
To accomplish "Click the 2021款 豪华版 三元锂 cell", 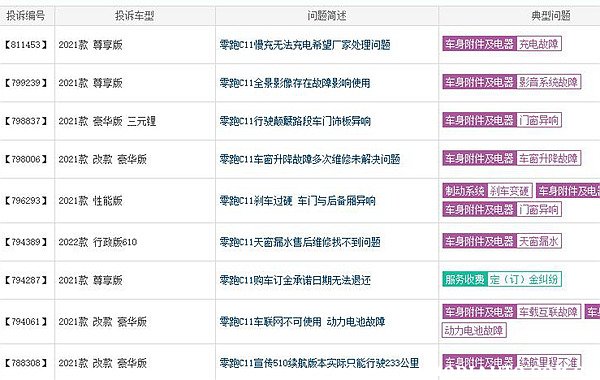I will pyautogui.click(x=107, y=121).
